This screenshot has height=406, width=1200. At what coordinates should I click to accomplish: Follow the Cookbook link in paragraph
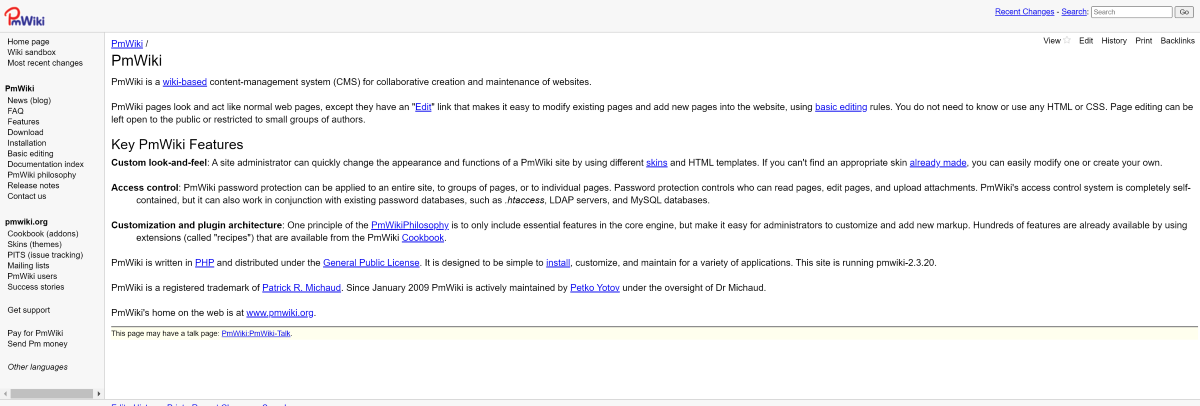coord(423,238)
